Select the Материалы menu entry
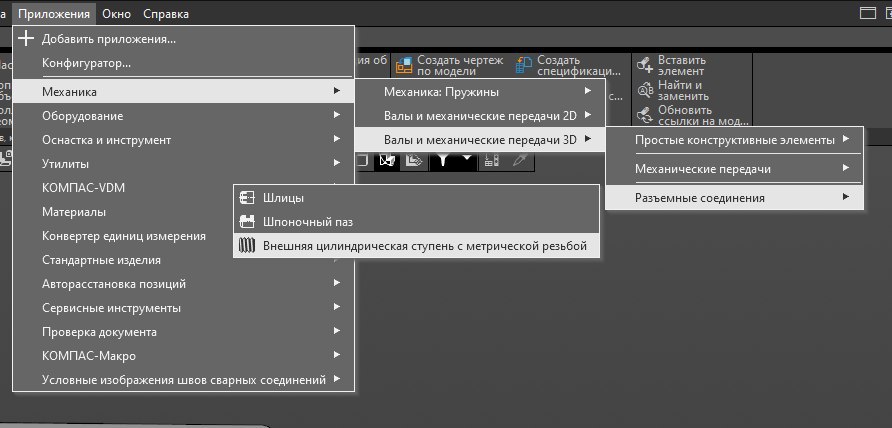 click(x=123, y=212)
